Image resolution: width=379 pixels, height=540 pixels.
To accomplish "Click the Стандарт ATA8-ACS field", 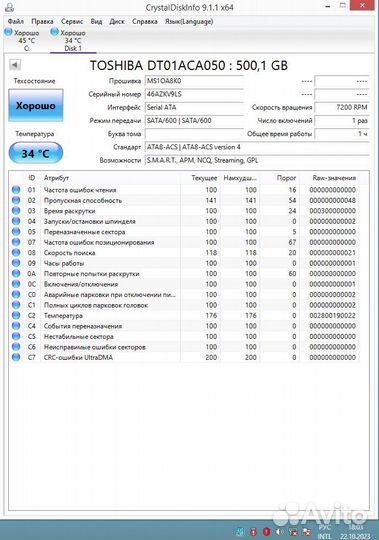I will tap(257, 147).
